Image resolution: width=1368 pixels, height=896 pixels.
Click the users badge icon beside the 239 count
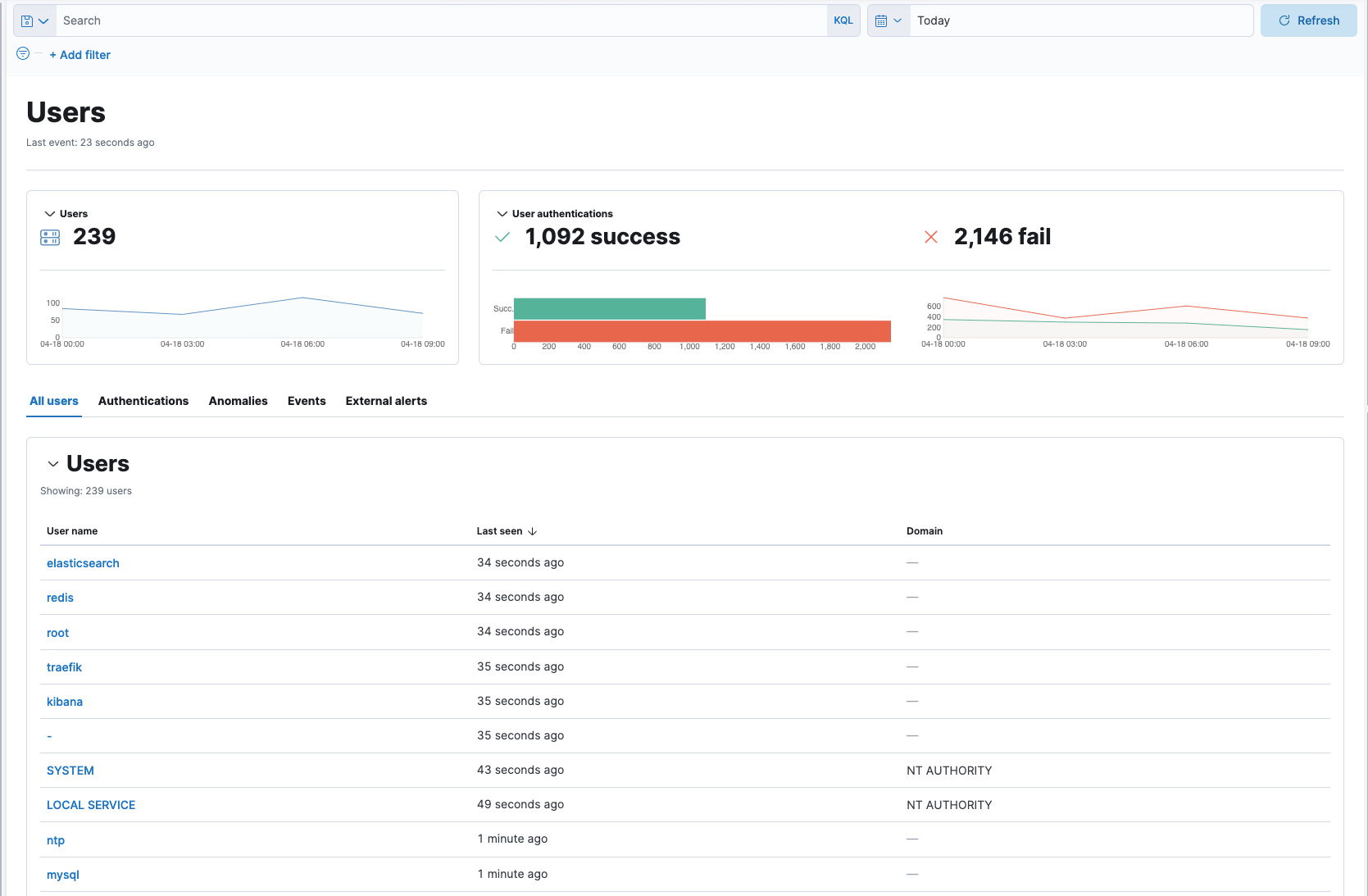point(50,237)
